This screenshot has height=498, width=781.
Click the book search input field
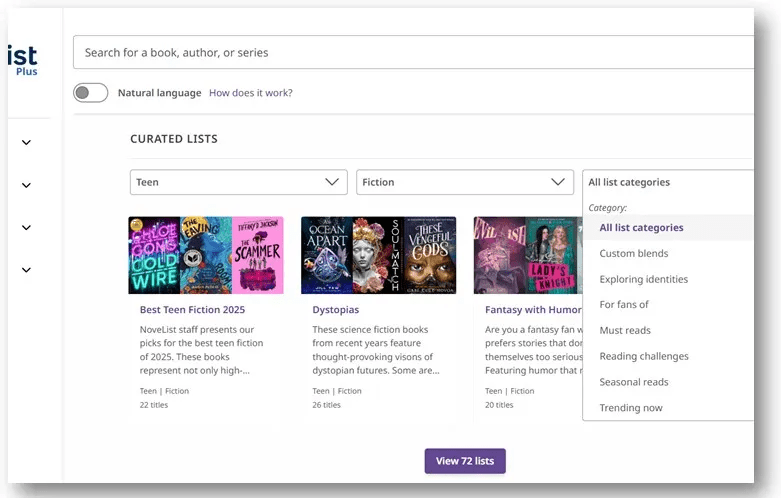pos(410,52)
